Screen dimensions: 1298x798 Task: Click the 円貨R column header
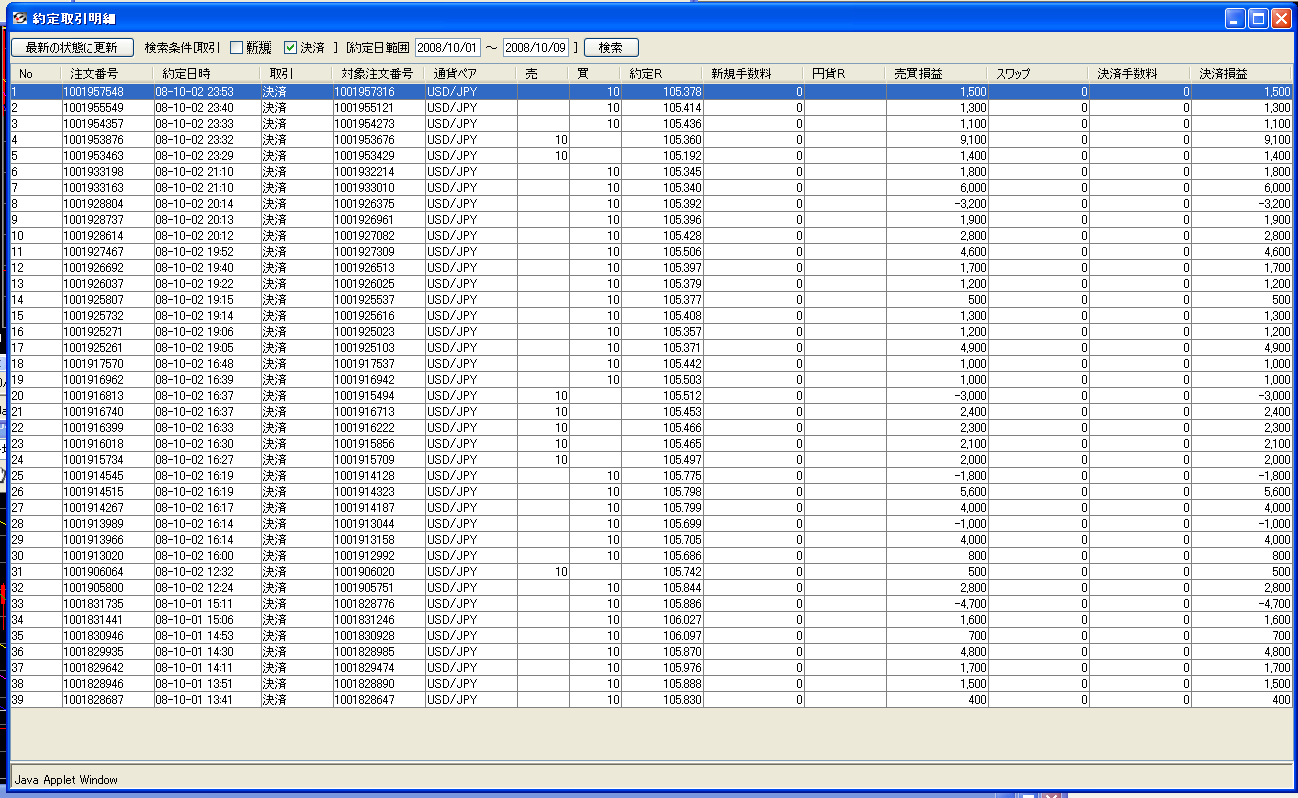(846, 74)
